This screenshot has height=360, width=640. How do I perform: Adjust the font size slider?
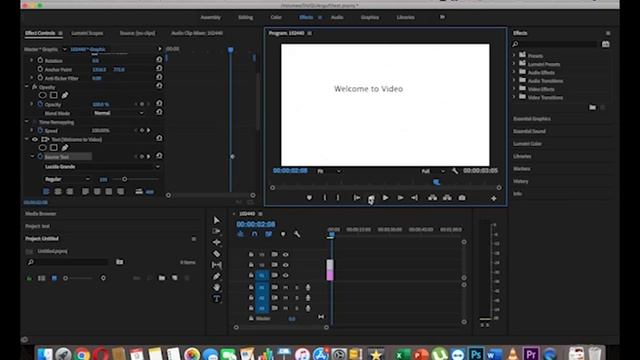[124, 179]
